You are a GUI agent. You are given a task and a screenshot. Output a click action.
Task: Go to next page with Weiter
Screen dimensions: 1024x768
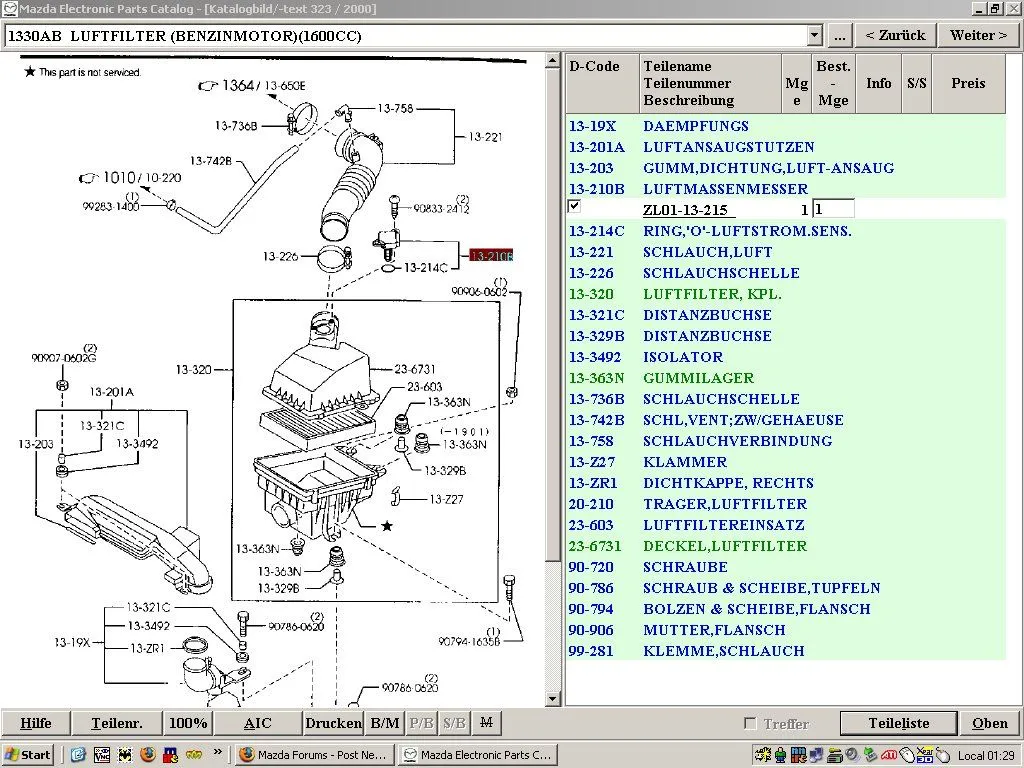tap(978, 36)
